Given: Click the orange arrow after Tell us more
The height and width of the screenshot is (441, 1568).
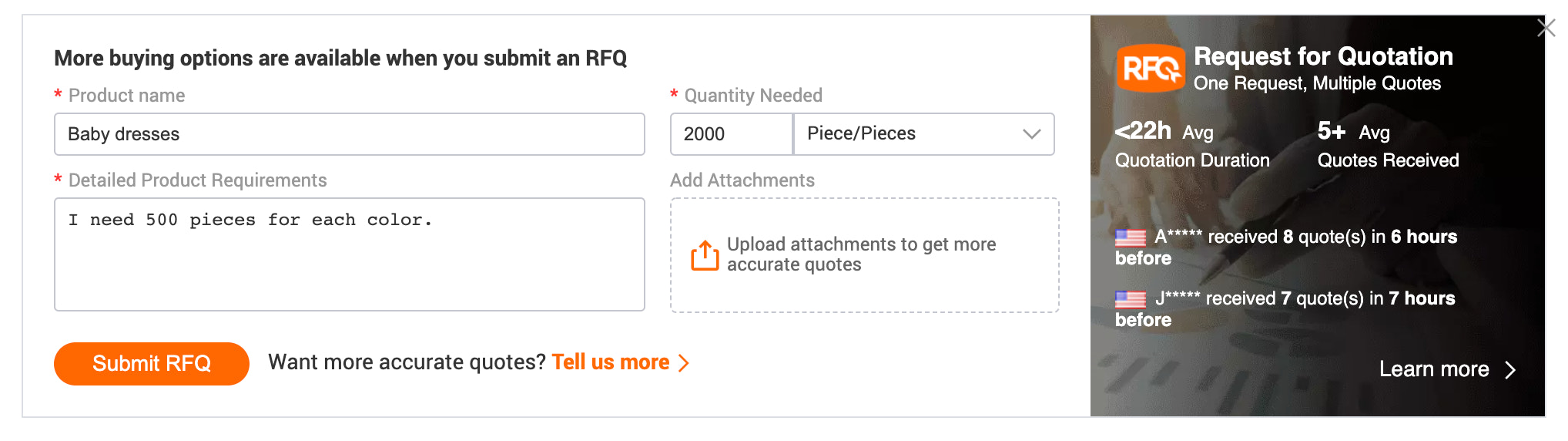Looking at the screenshot, I should pos(683,363).
